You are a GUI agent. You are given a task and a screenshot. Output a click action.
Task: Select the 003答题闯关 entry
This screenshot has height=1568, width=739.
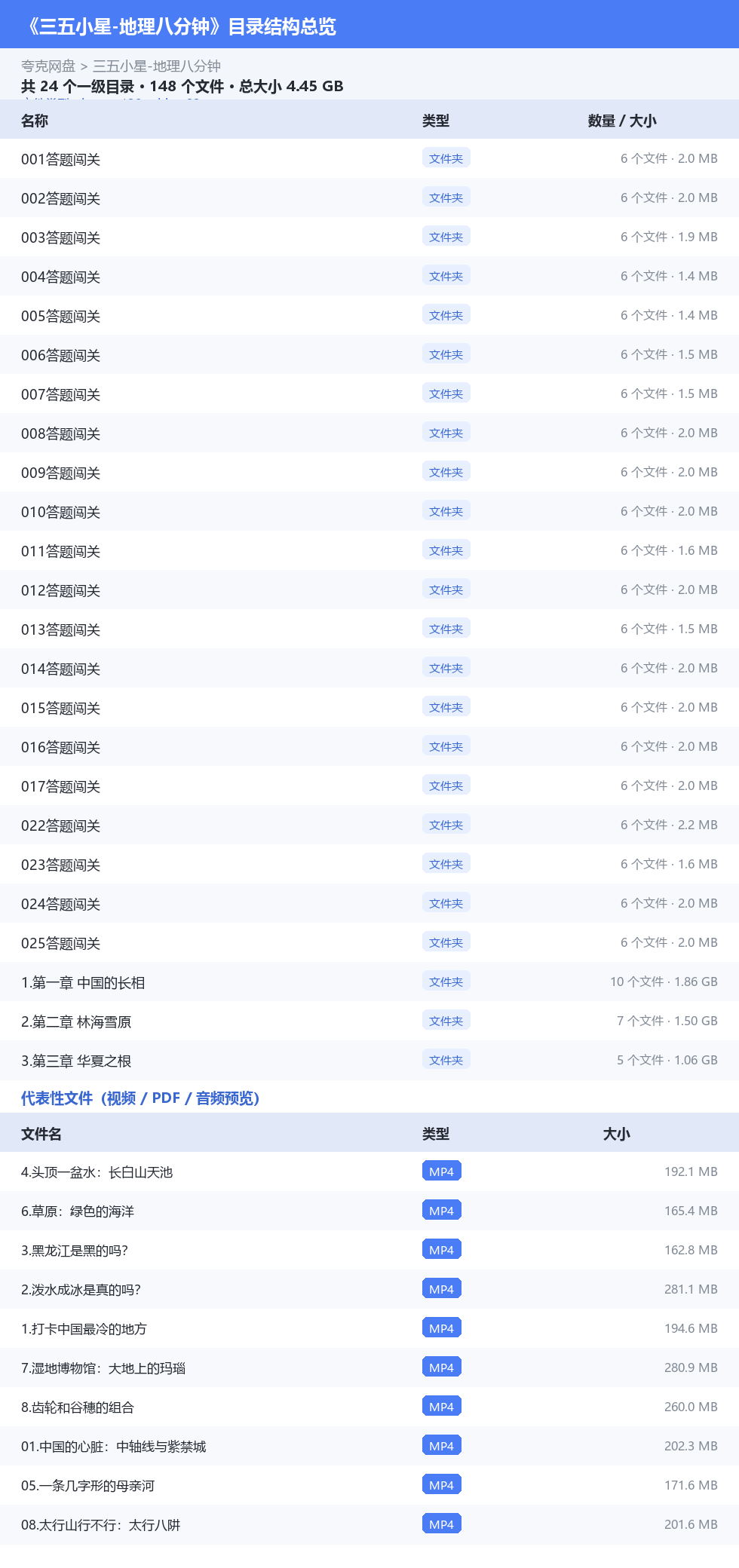pos(369,237)
